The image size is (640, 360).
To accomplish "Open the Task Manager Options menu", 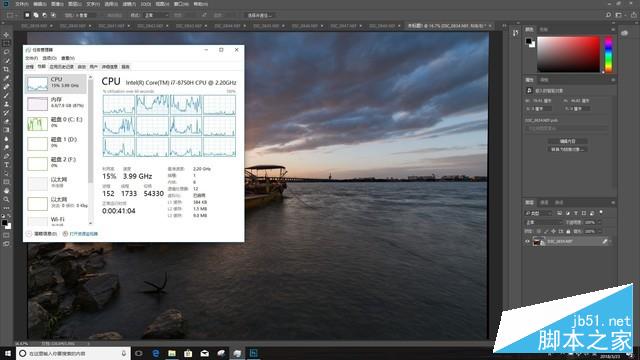I will coord(50,58).
